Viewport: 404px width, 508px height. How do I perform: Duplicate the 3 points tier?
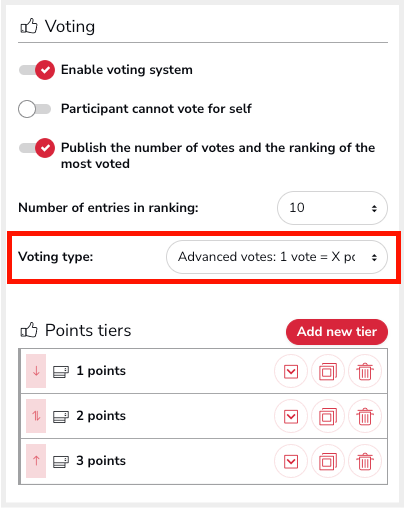point(328,461)
